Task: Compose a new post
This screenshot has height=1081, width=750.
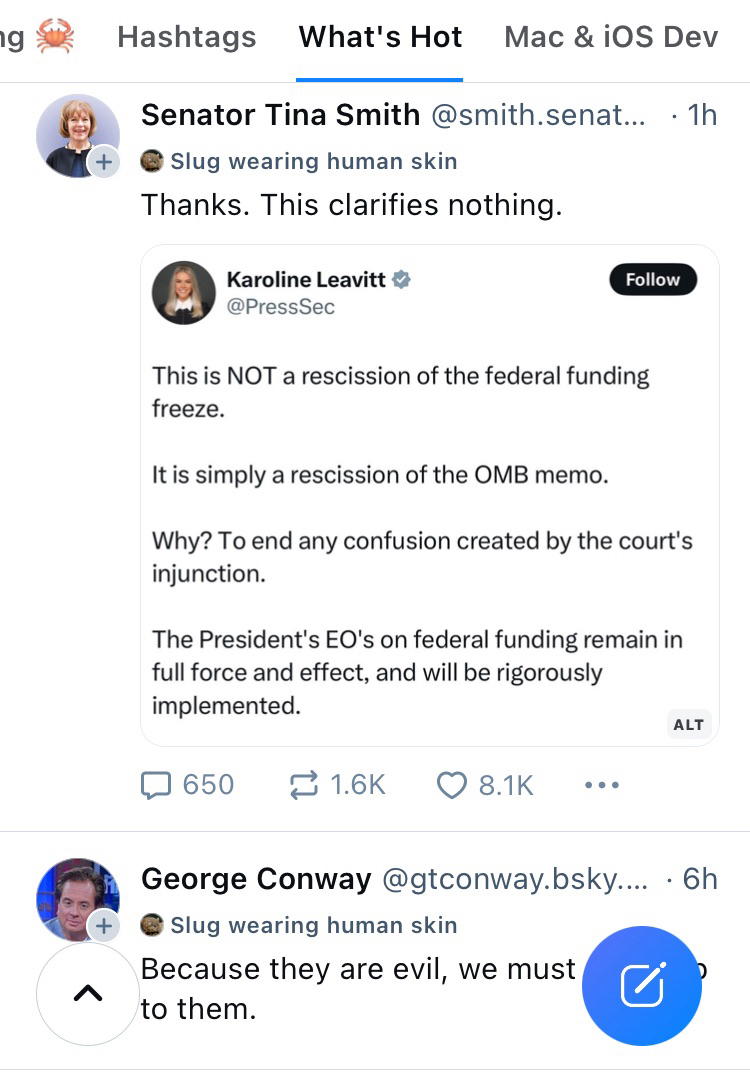Action: (x=641, y=986)
